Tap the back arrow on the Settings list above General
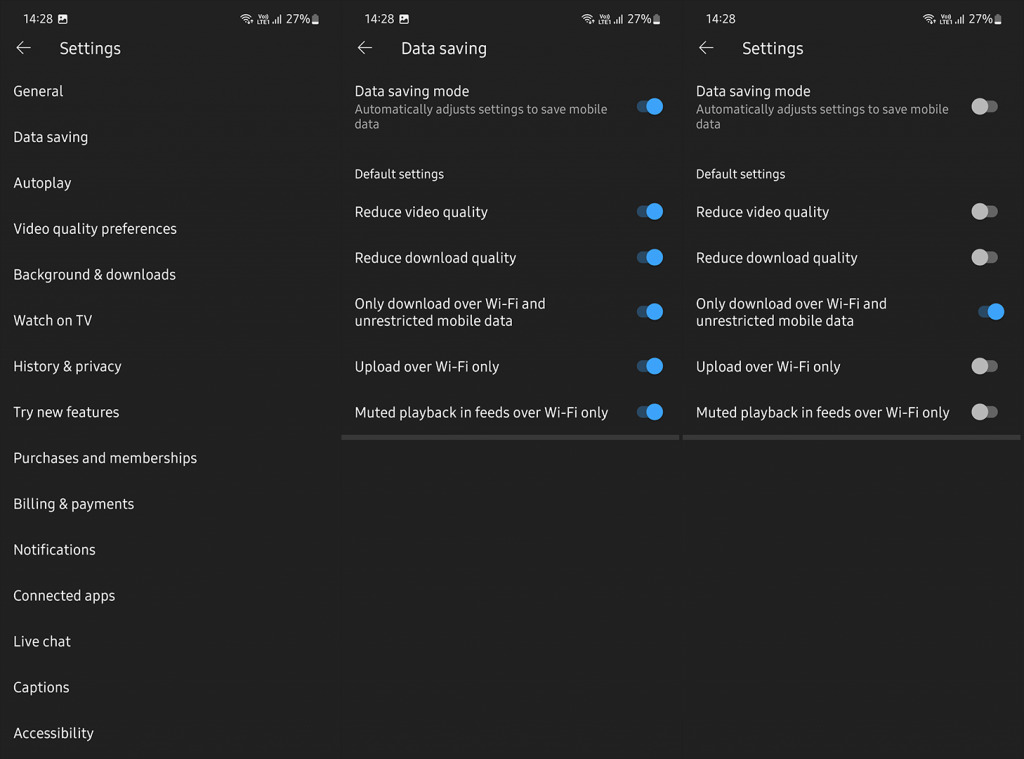The width and height of the screenshot is (1024, 759). (24, 48)
